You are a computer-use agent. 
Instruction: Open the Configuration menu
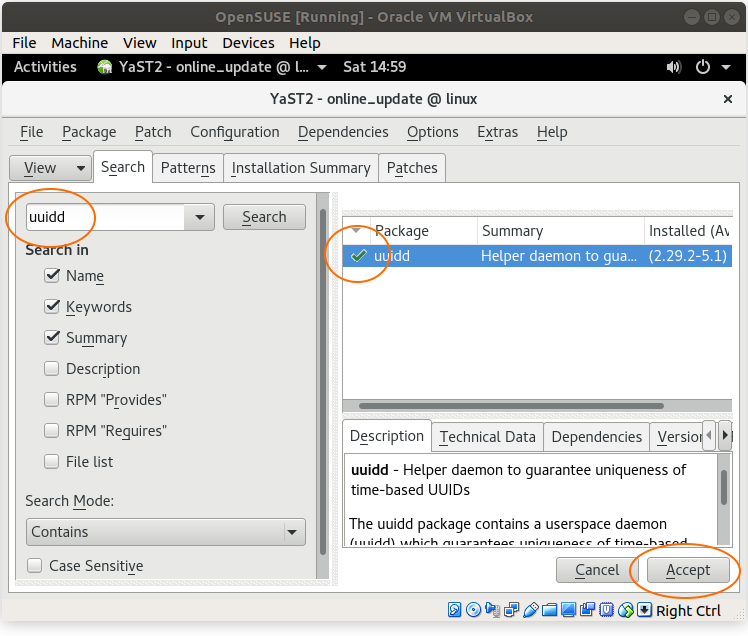(235, 132)
